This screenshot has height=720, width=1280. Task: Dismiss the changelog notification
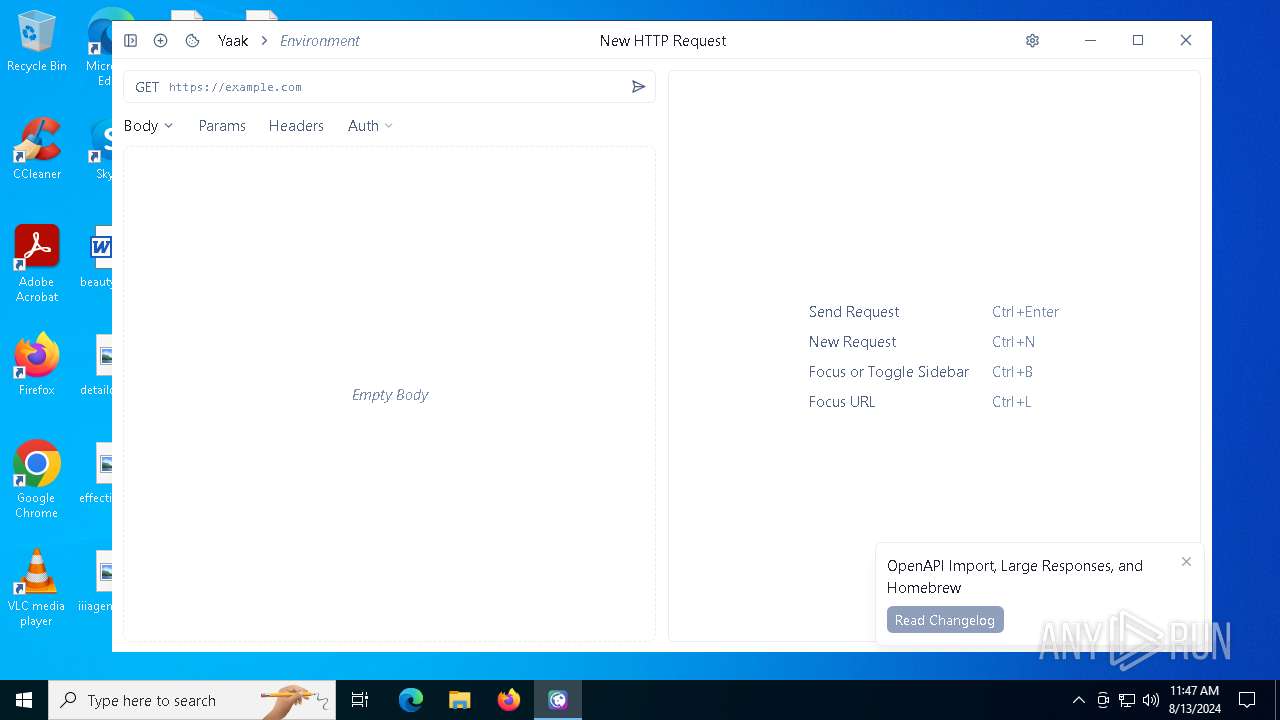(1186, 562)
